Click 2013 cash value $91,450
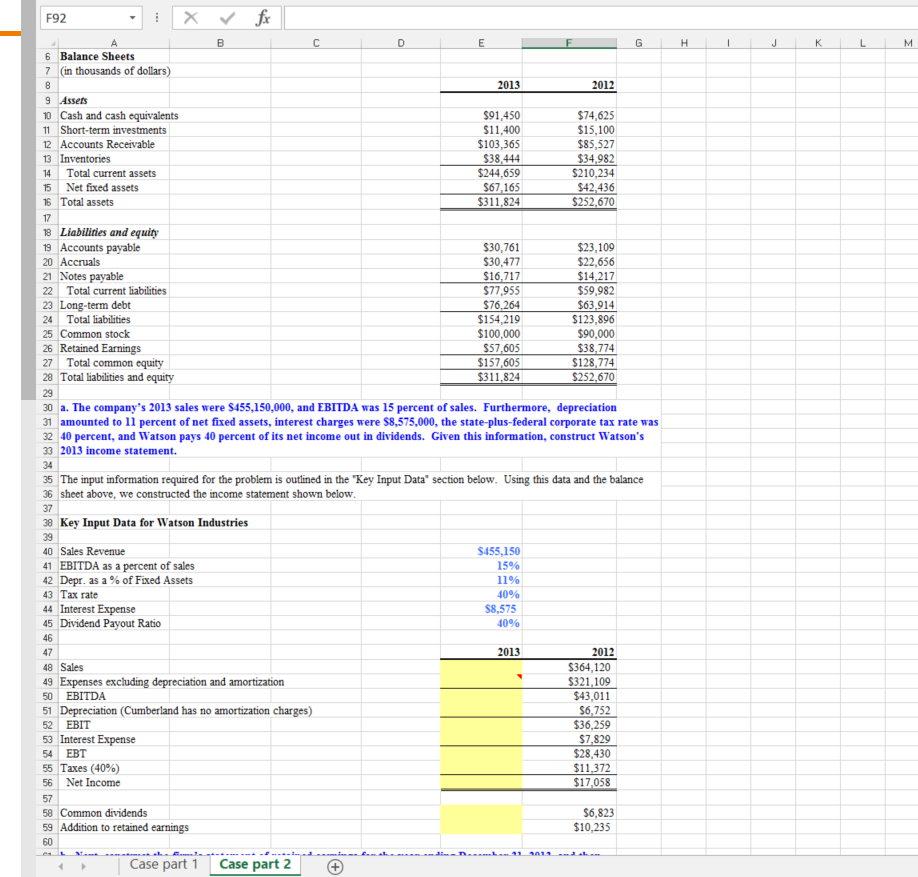 (x=501, y=116)
